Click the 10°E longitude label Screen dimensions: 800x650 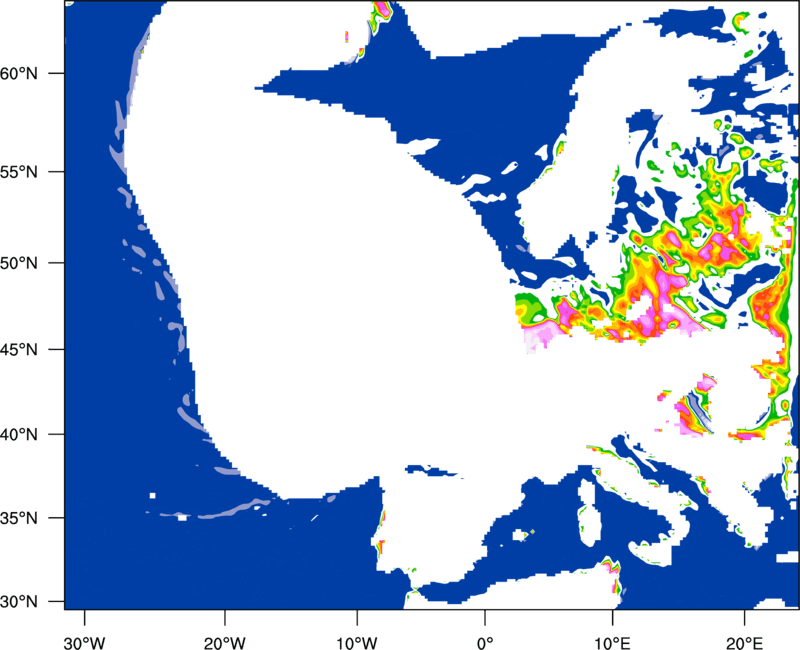(x=612, y=643)
